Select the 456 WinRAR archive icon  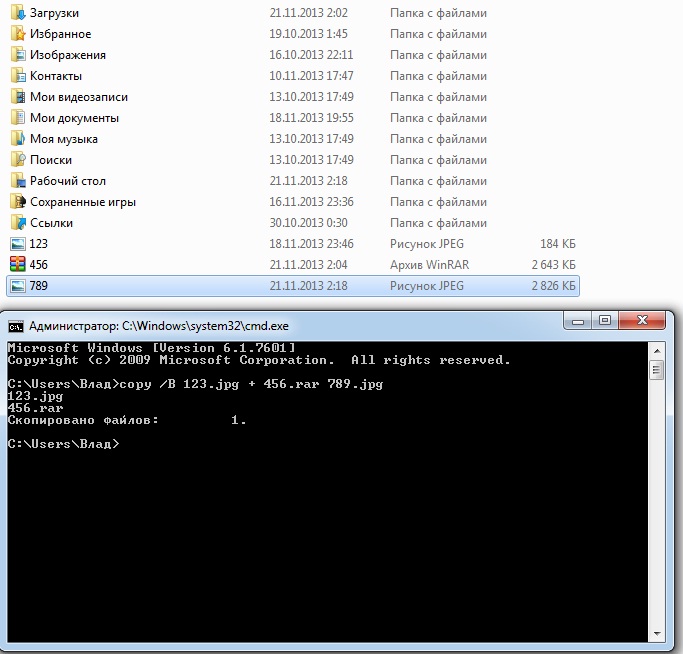tap(18, 265)
